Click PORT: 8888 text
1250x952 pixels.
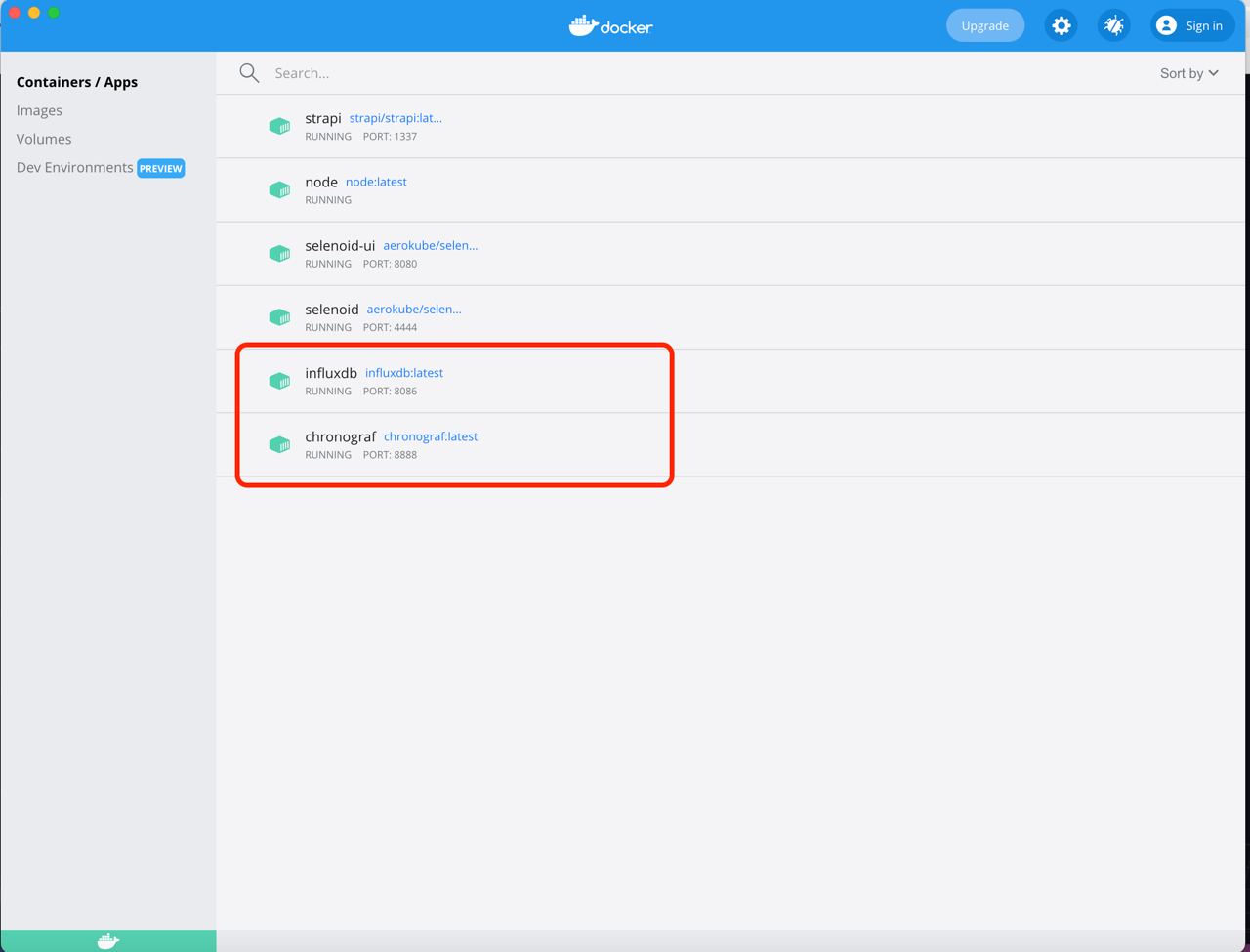(390, 455)
